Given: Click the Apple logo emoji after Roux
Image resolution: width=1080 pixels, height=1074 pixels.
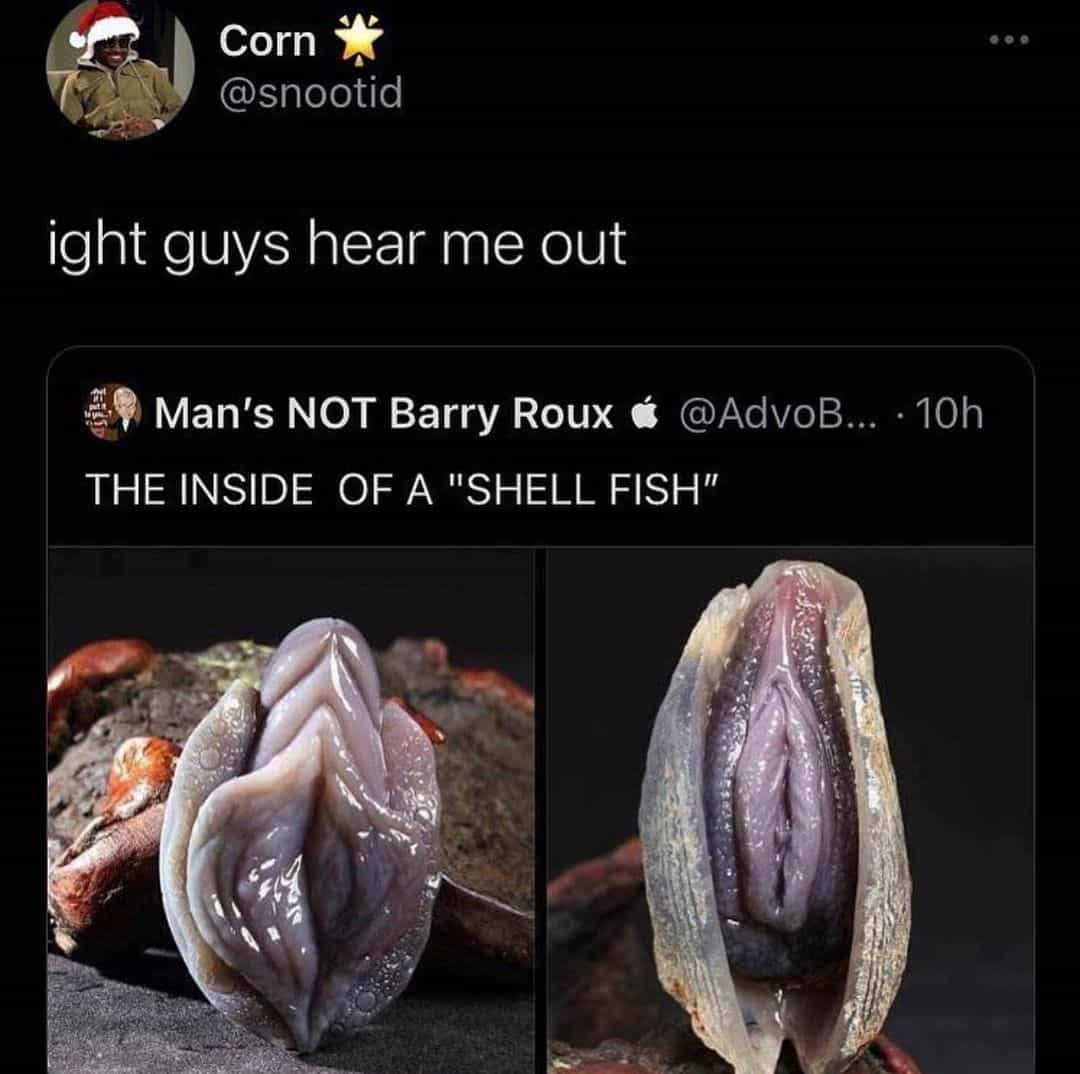Looking at the screenshot, I should [645, 413].
